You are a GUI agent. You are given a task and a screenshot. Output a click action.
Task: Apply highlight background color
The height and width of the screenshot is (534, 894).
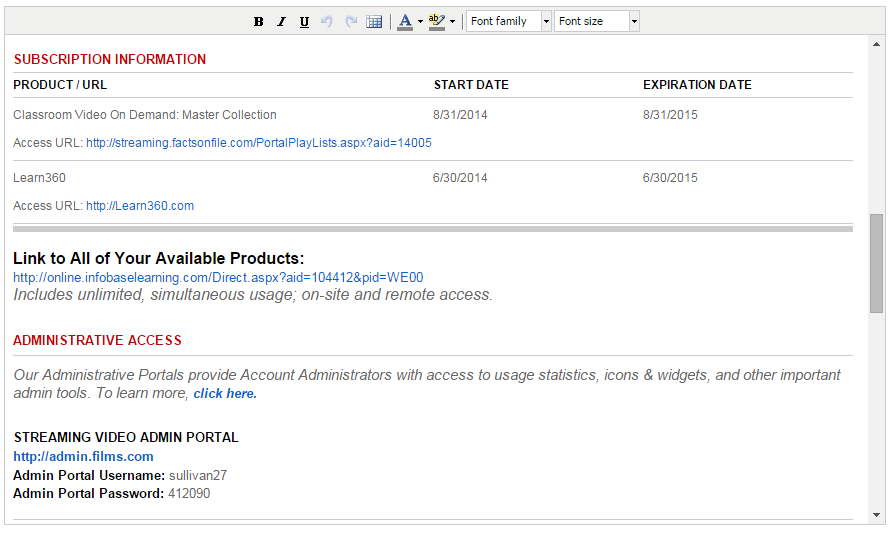pyautogui.click(x=437, y=22)
